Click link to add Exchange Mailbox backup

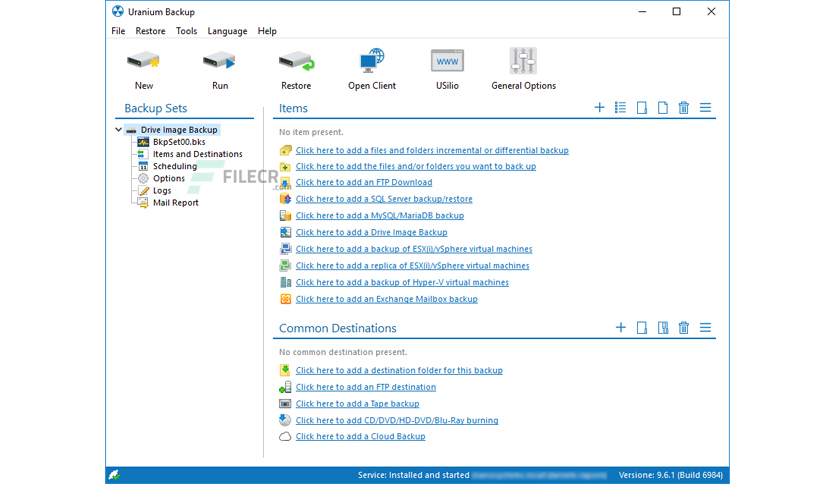coord(387,299)
